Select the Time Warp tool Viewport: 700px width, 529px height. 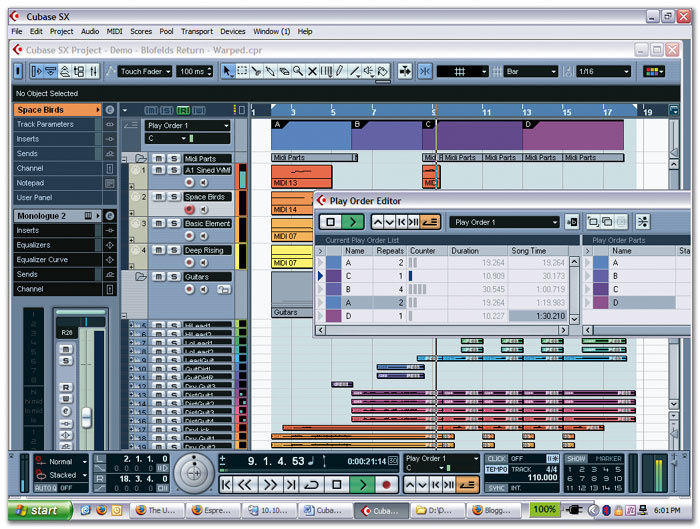[326, 71]
